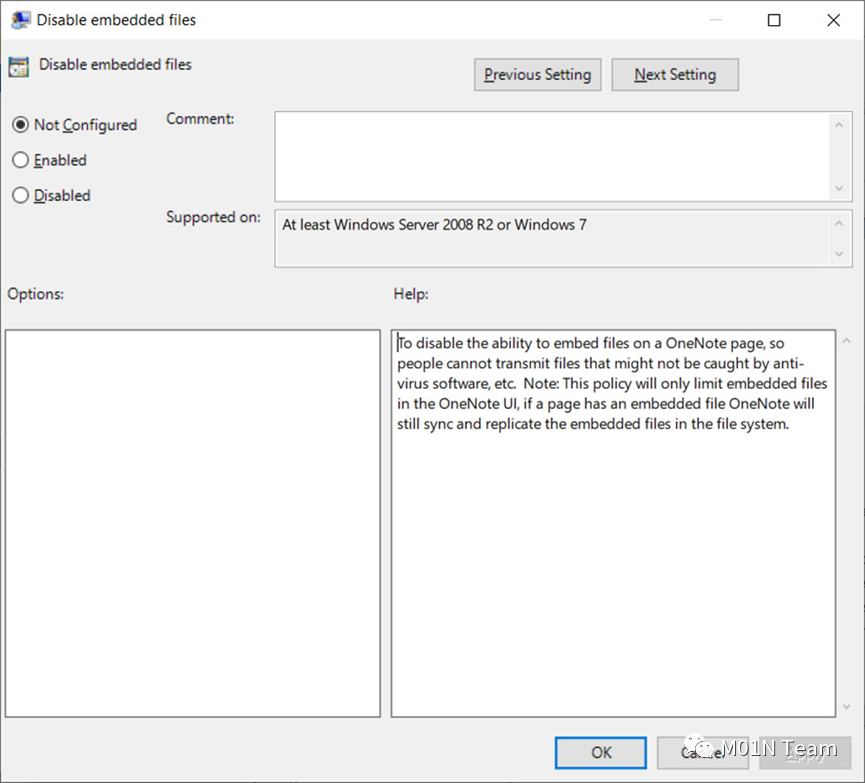Confirm with the OK button
This screenshot has height=783, width=865.
coord(601,753)
